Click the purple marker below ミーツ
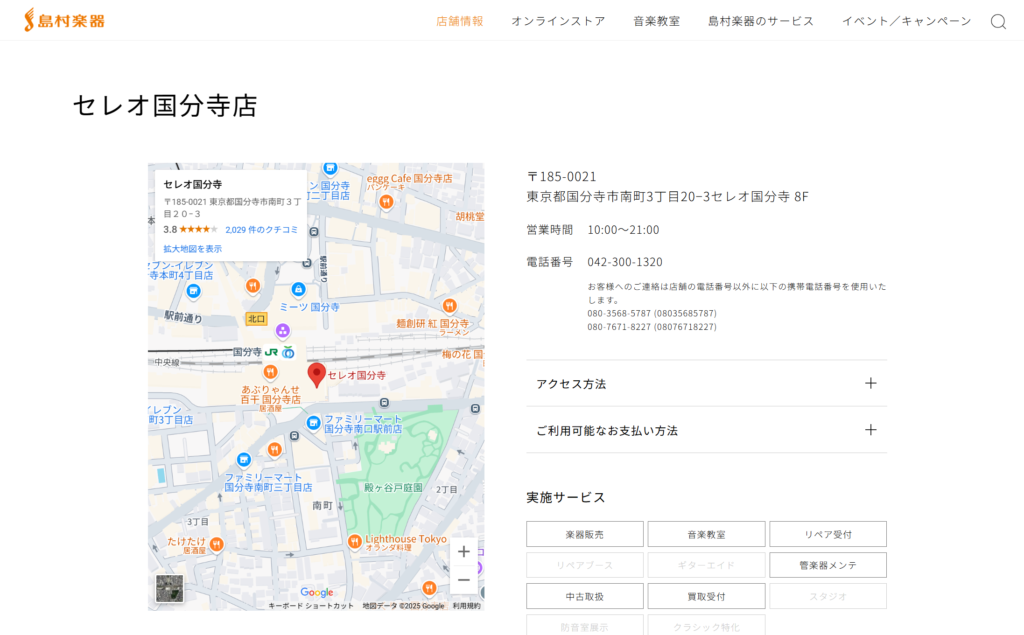The image size is (1024, 635). pos(283,331)
